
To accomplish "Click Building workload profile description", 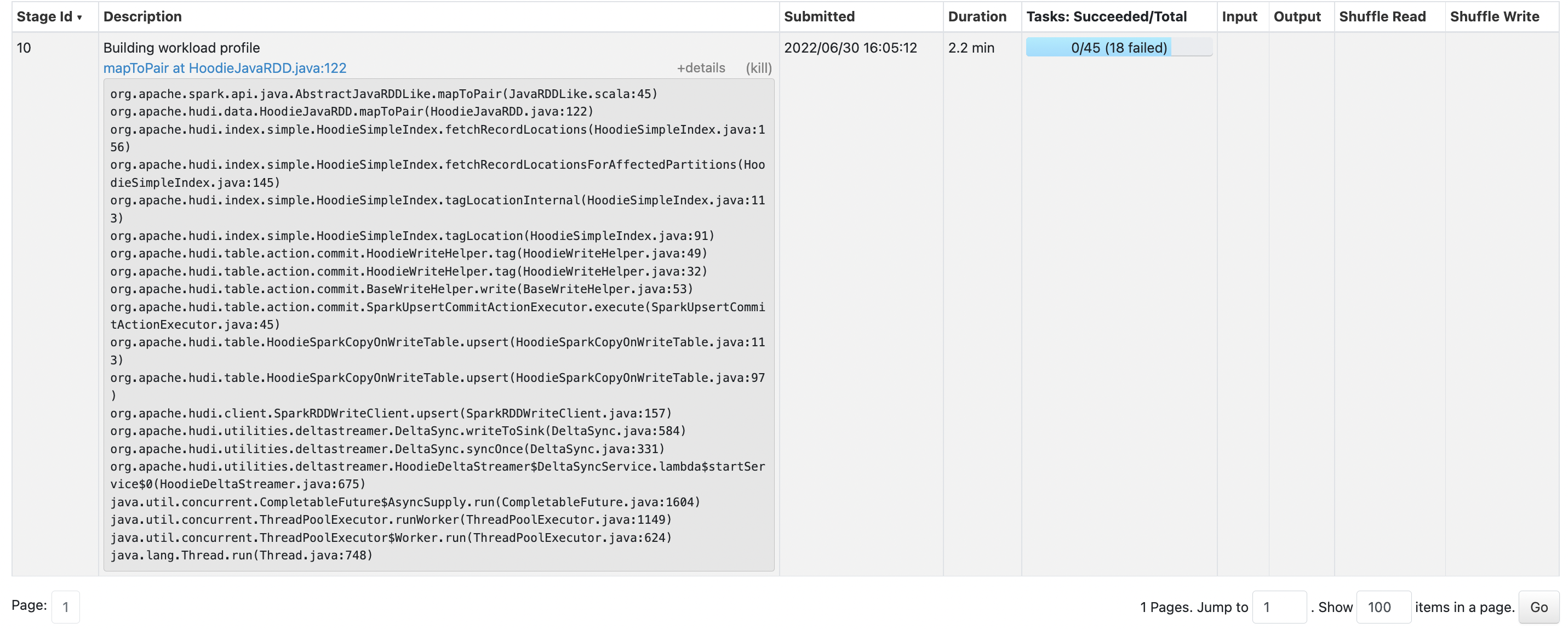I will coord(181,48).
